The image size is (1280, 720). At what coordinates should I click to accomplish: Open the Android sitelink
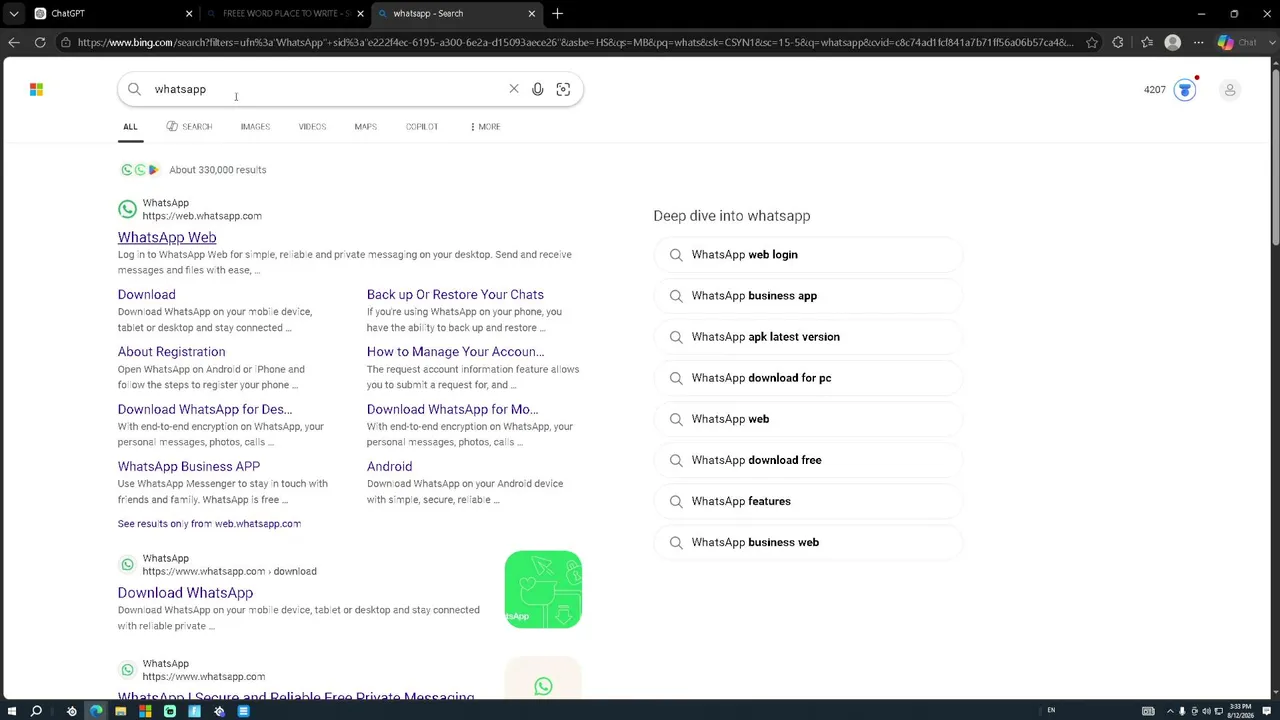pyautogui.click(x=389, y=466)
